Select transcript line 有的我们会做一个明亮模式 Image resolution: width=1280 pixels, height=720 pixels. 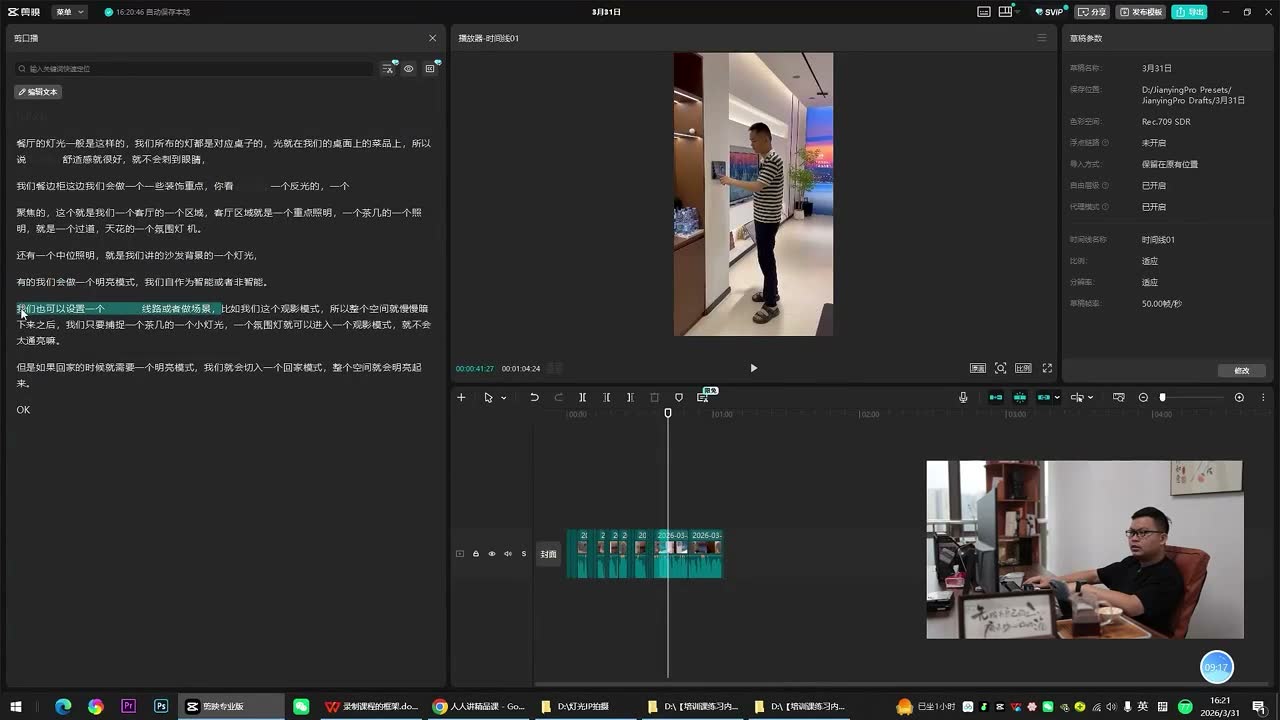pos(142,282)
